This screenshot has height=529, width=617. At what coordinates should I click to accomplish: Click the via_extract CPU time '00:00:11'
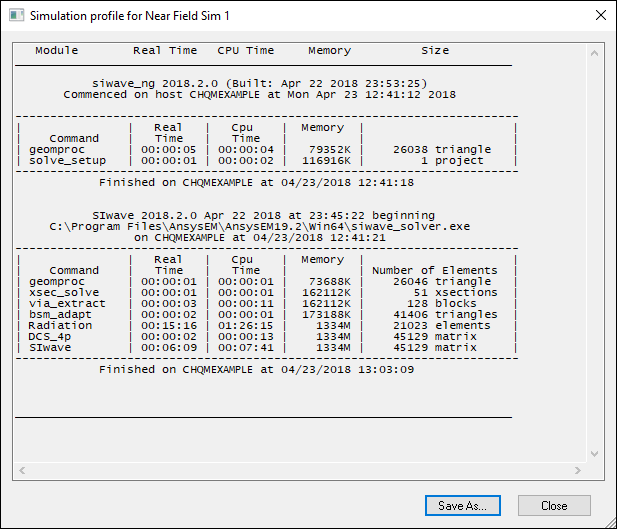click(x=246, y=303)
